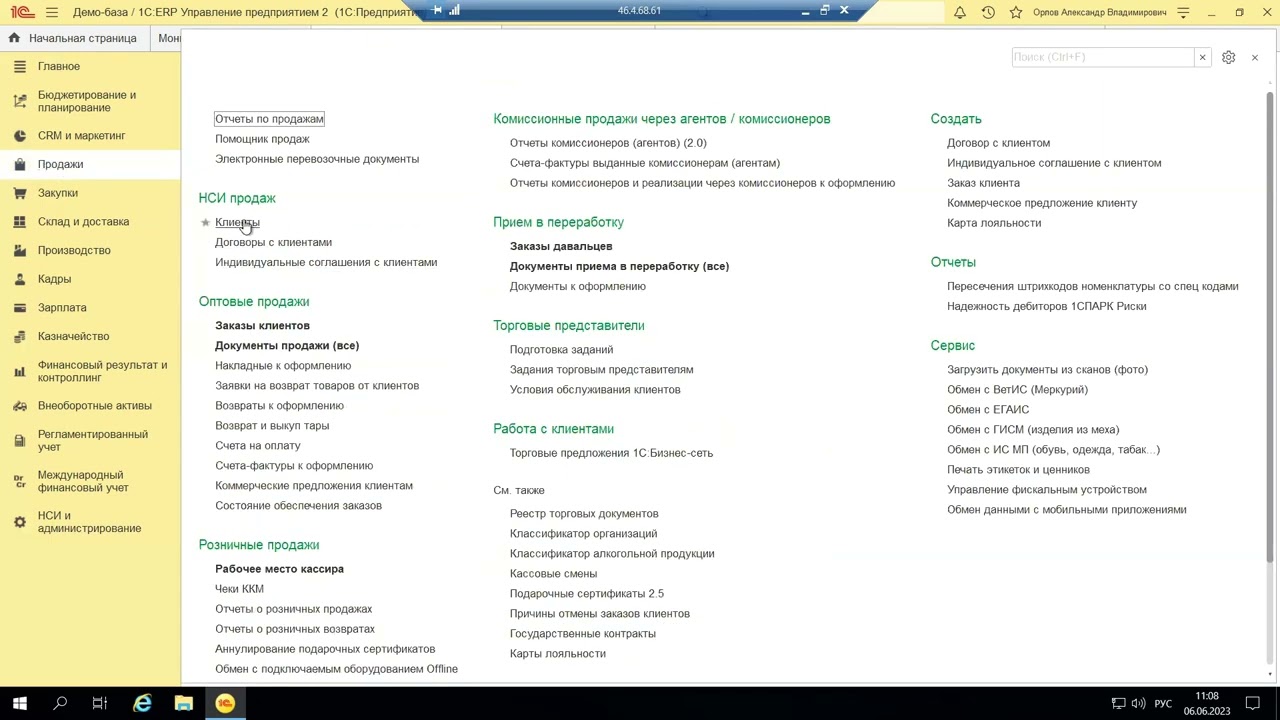Screen dimensions: 1280x720
Task: Open the Windows action center icon
Action: (x=1252, y=703)
